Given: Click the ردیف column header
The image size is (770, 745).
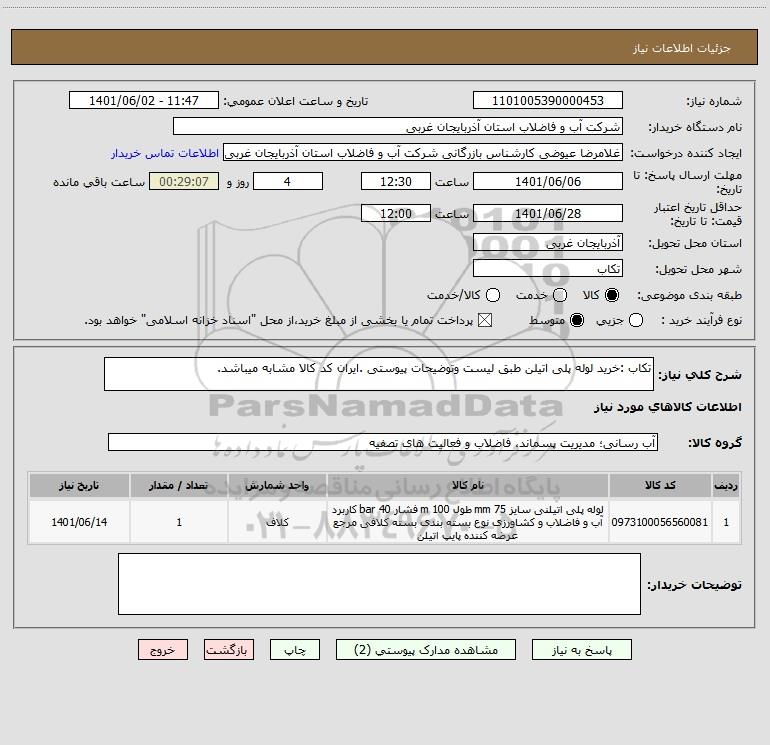Looking at the screenshot, I should (x=726, y=485).
